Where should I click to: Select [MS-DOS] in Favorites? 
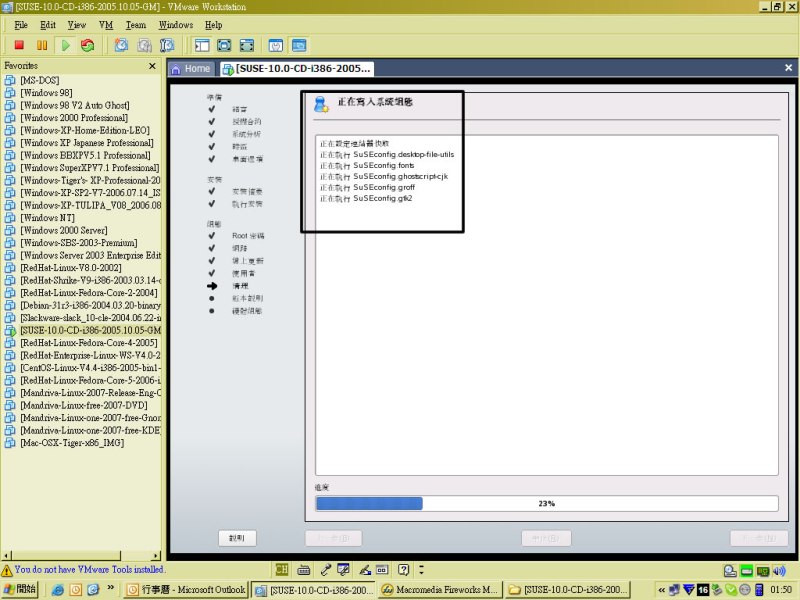pos(39,80)
